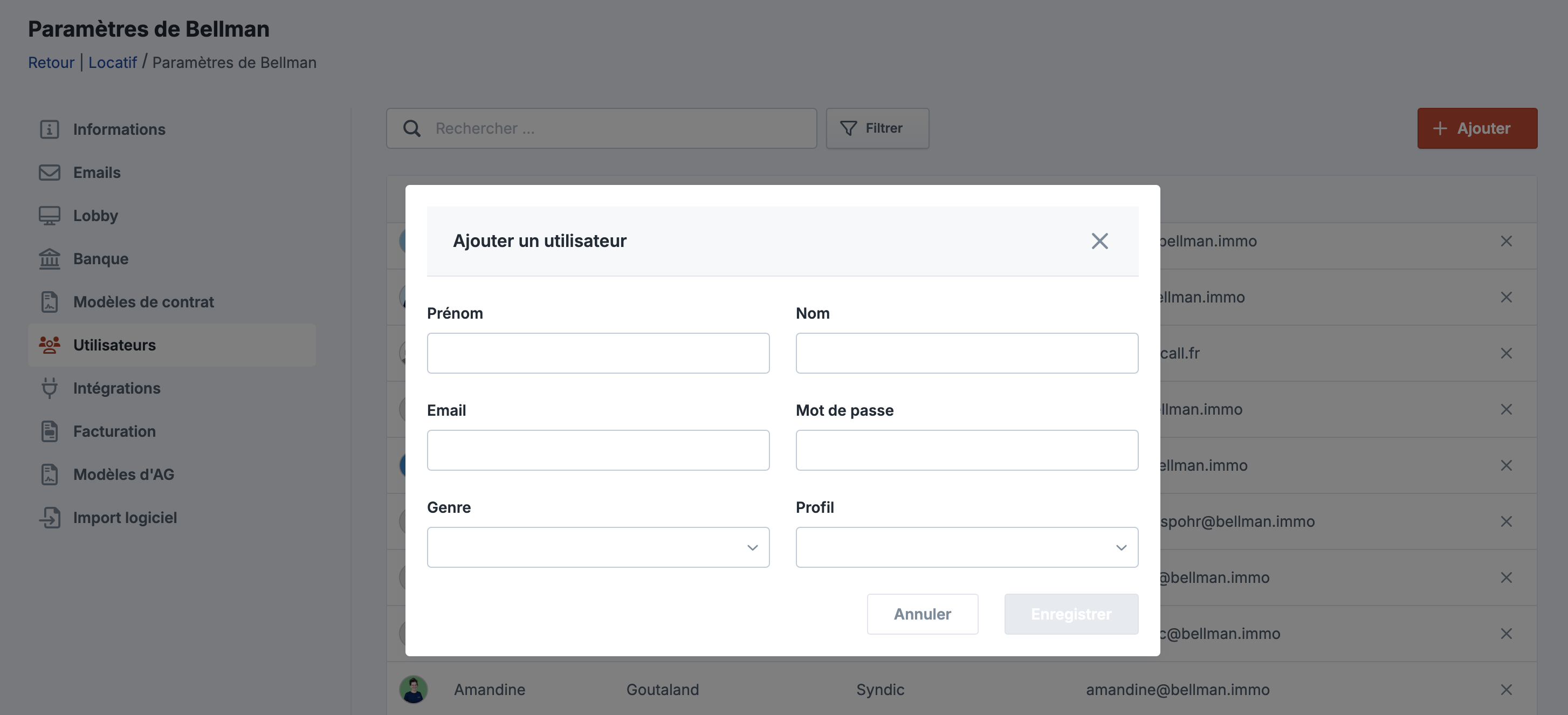Click the Informations icon in the sidebar

point(49,129)
